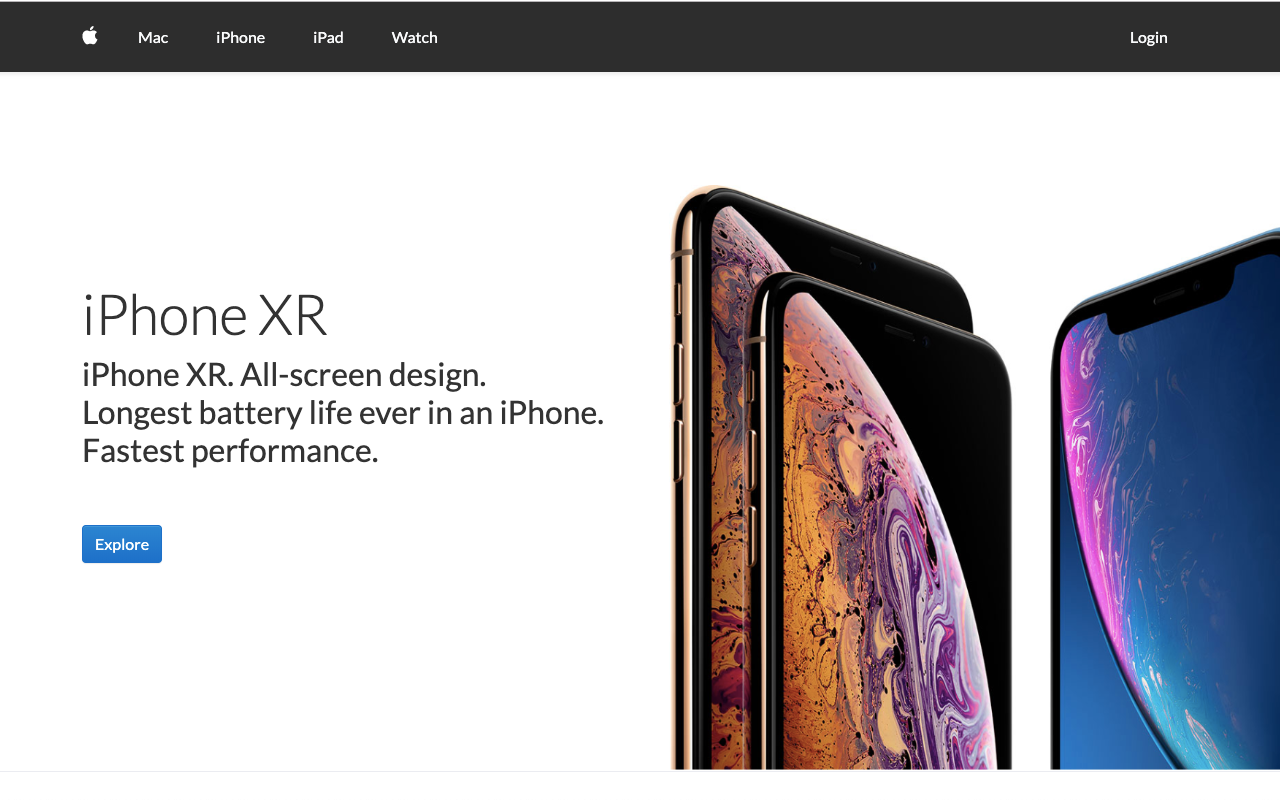This screenshot has height=800, width=1280.
Task: Click the Apple logo in the navbar
Action: pyautogui.click(x=90, y=36)
